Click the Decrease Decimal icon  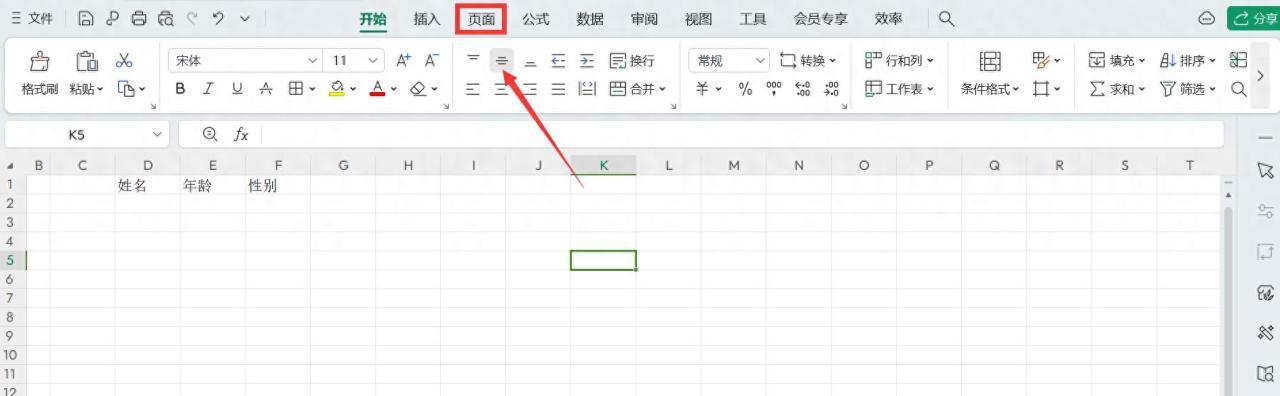tap(831, 89)
